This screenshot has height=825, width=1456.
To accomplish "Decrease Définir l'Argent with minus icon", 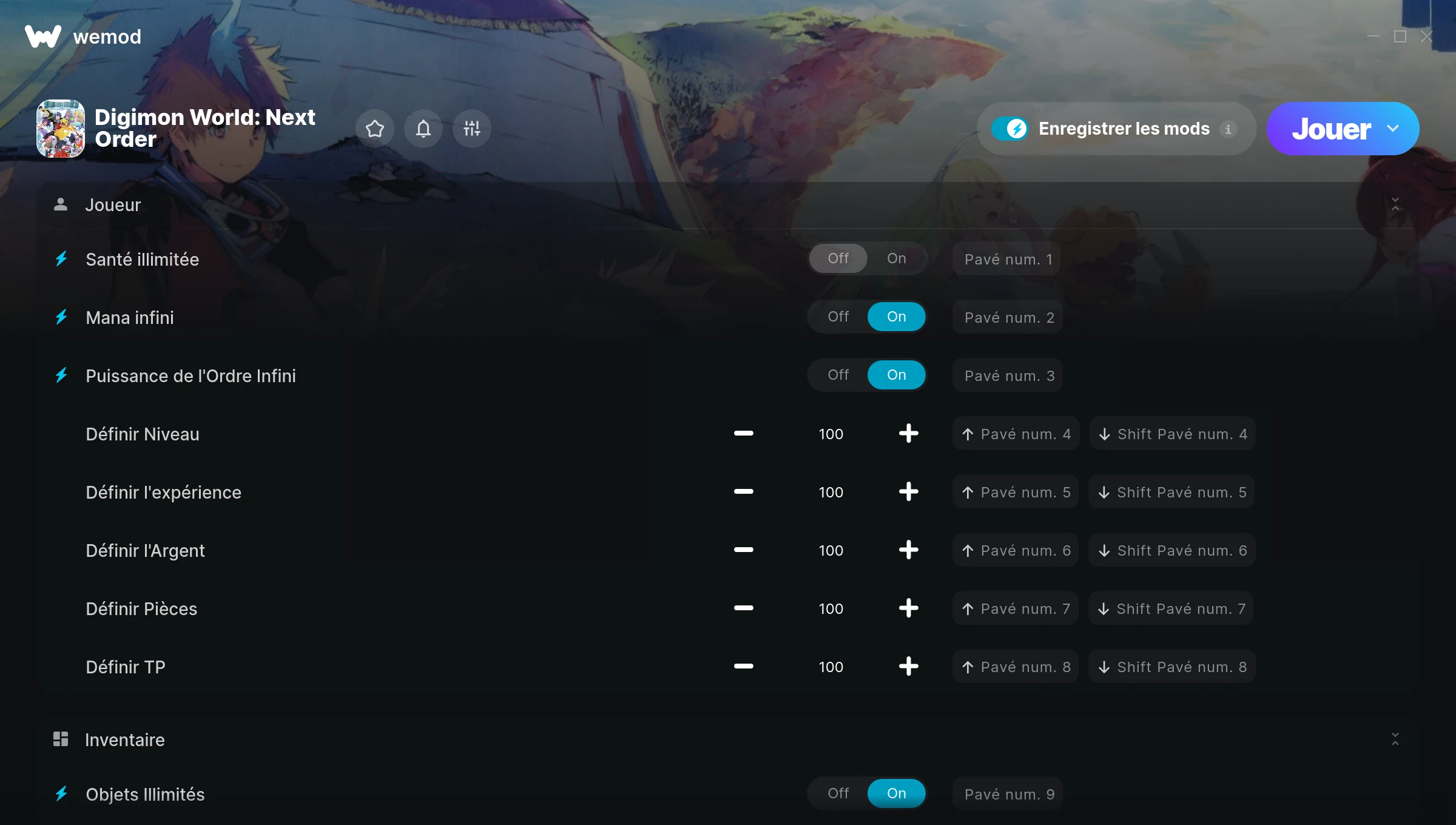I will click(743, 550).
